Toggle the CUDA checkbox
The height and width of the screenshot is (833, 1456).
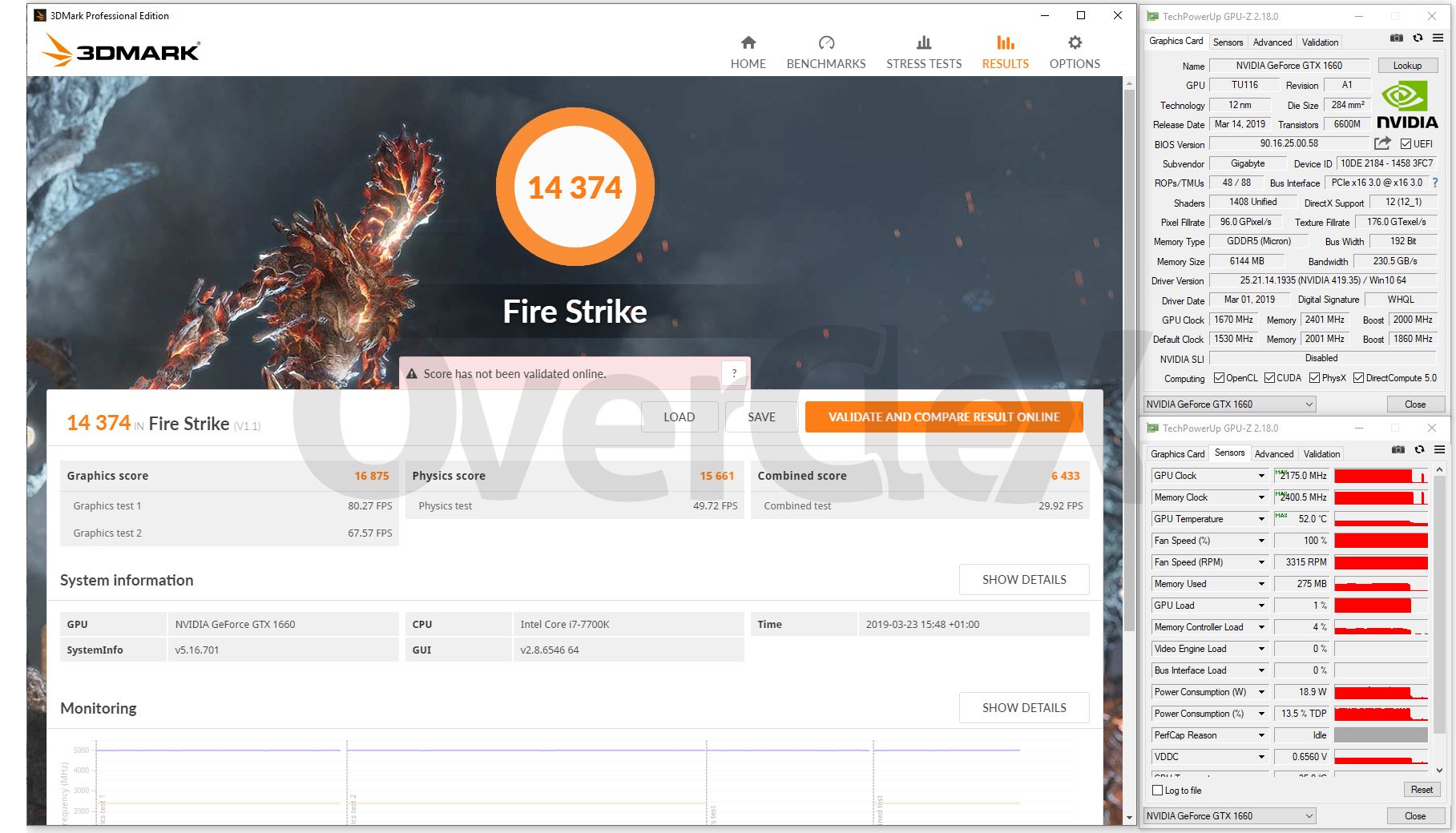click(x=1270, y=378)
